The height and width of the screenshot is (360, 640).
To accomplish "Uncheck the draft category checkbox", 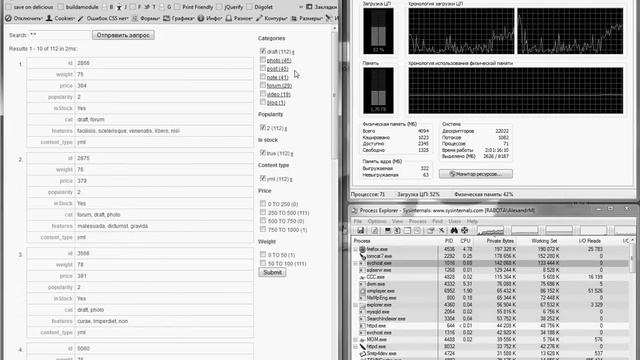I will (x=262, y=51).
